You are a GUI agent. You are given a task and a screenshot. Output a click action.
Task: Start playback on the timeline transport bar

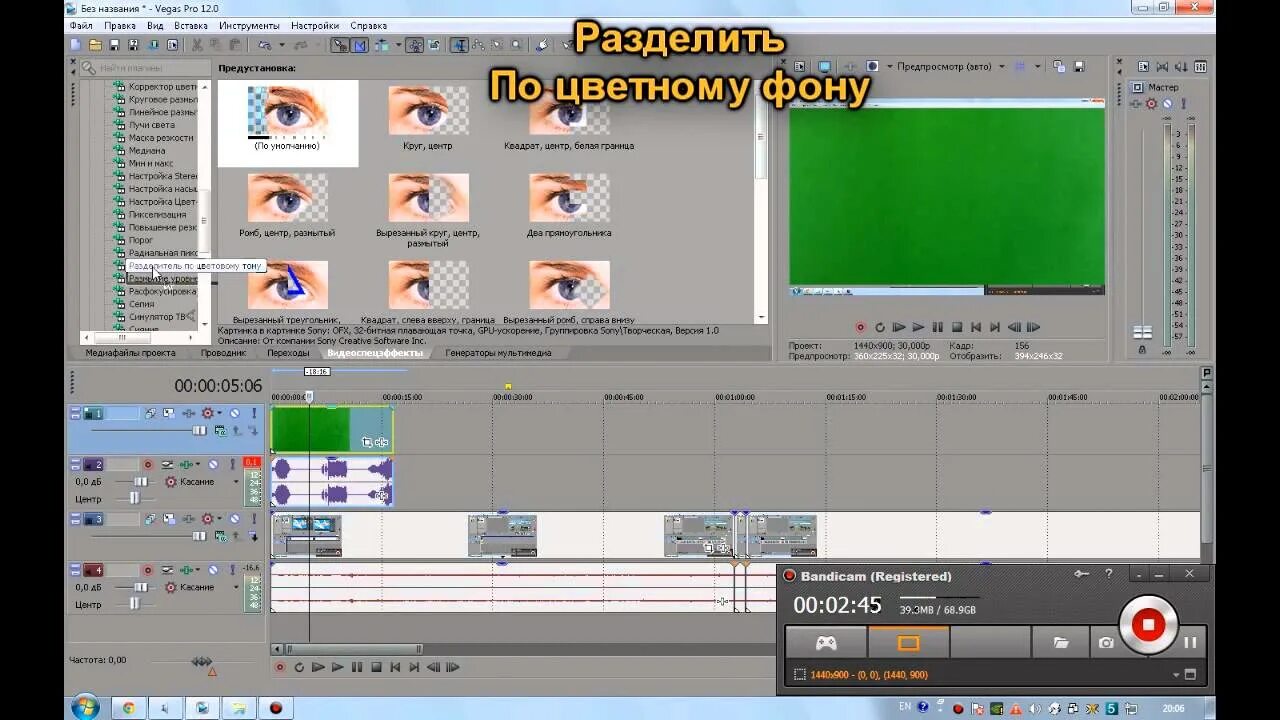pos(337,667)
